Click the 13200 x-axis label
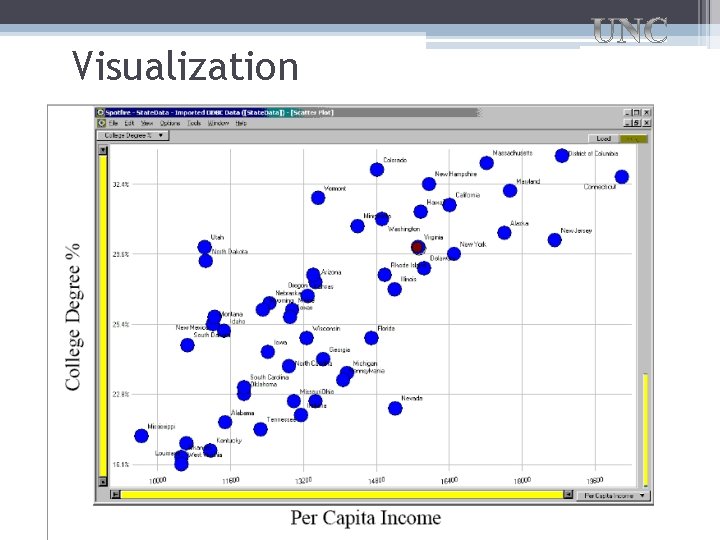The image size is (720, 540). [x=303, y=480]
